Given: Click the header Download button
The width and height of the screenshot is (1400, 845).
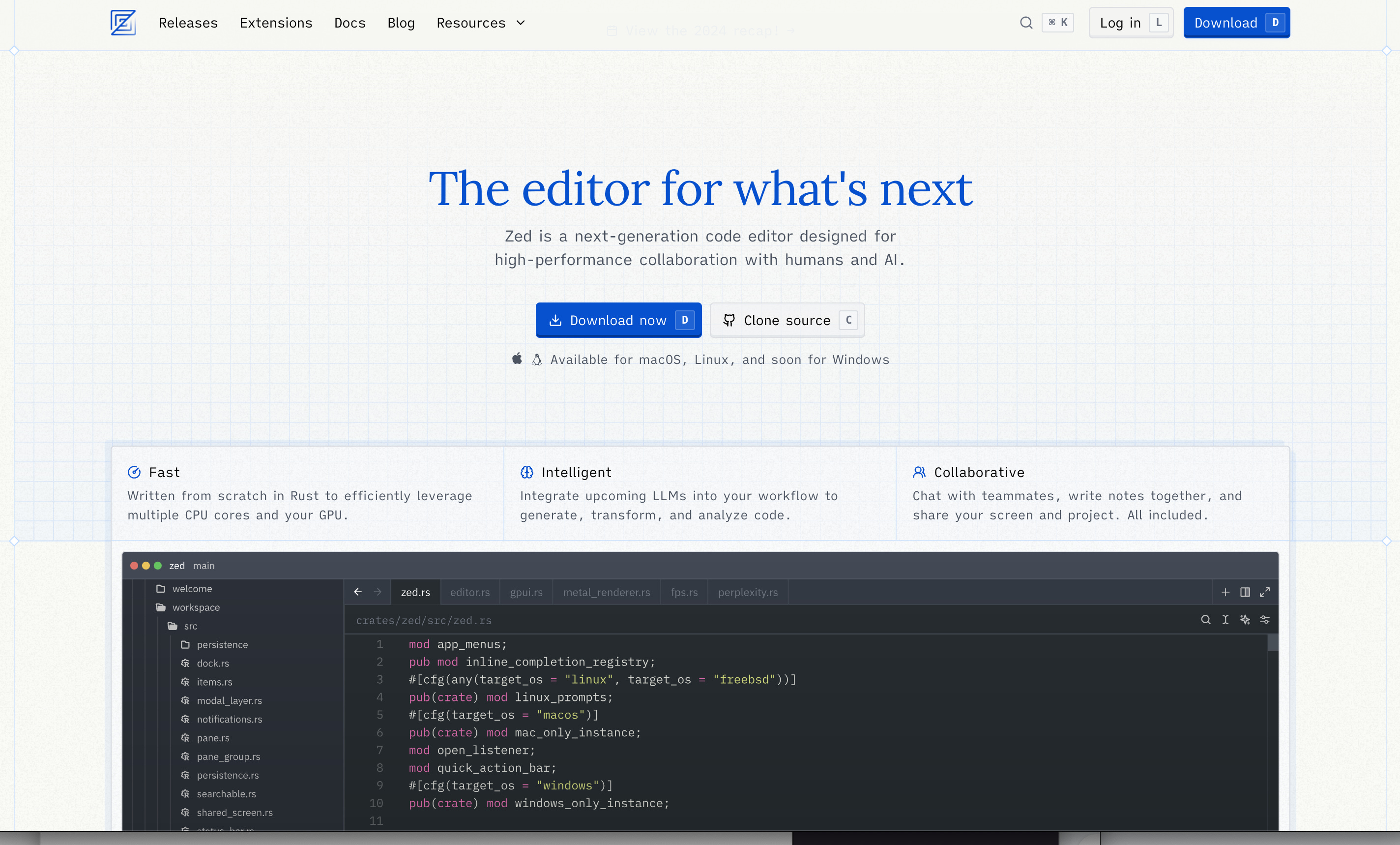Looking at the screenshot, I should 1236,23.
